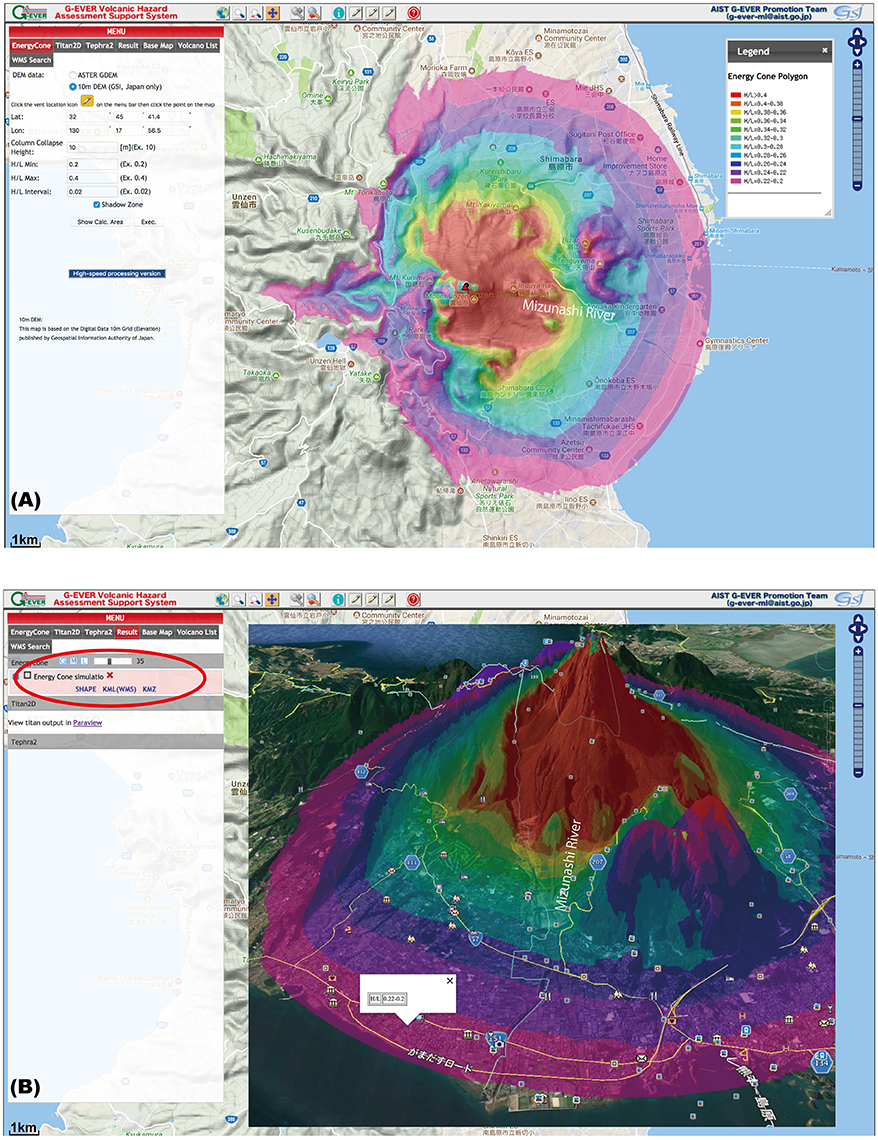
Task: Collapse EnergyCone results section header
Action: click(116, 661)
